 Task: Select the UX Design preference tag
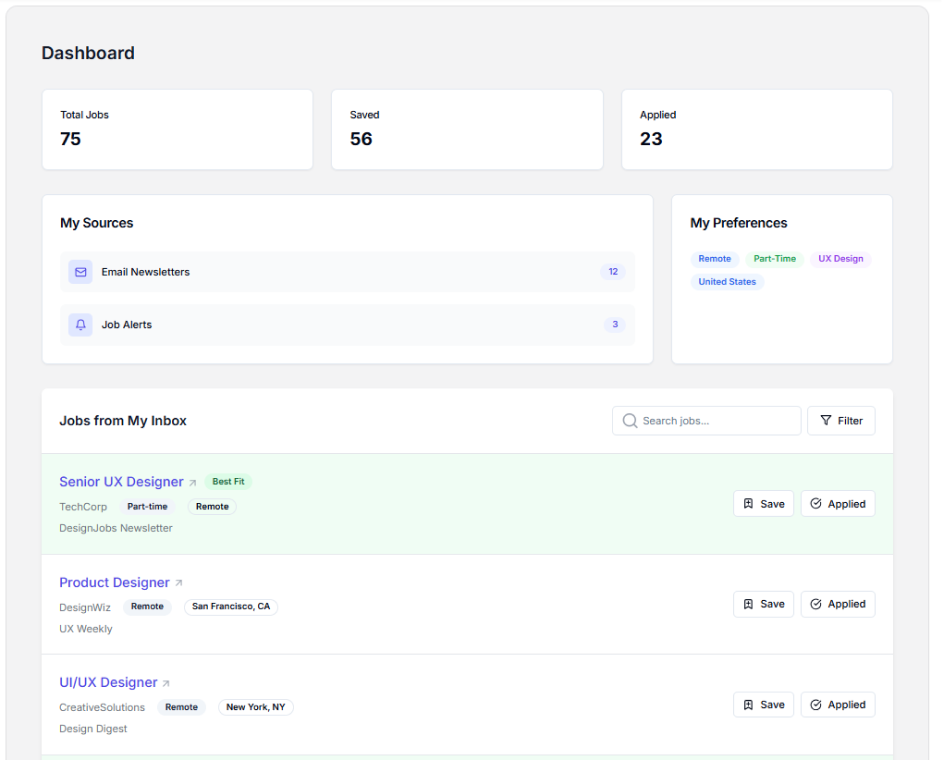(840, 259)
